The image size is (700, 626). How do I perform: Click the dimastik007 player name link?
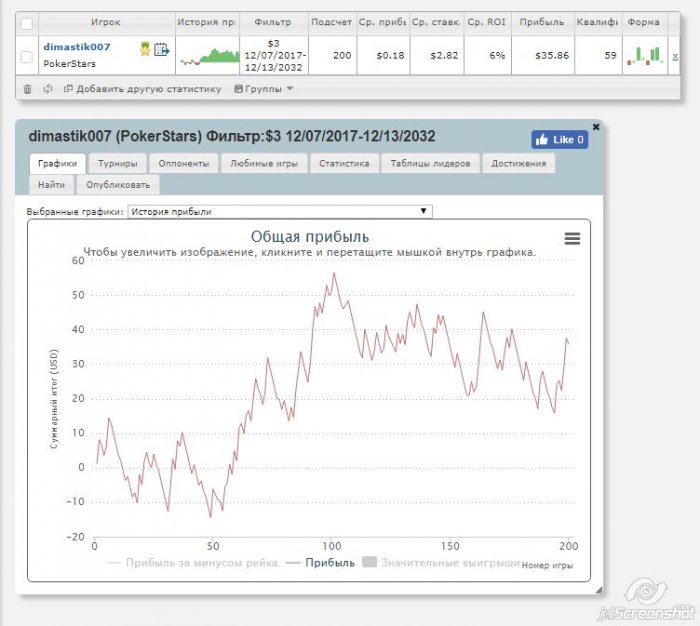[x=77, y=47]
